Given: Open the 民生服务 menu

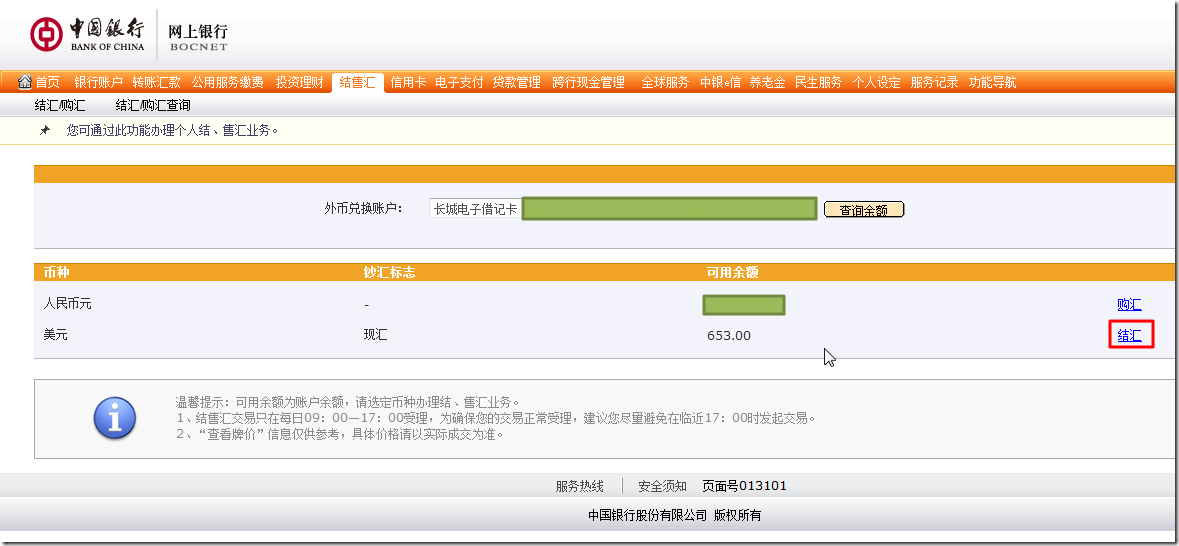Looking at the screenshot, I should [x=819, y=83].
